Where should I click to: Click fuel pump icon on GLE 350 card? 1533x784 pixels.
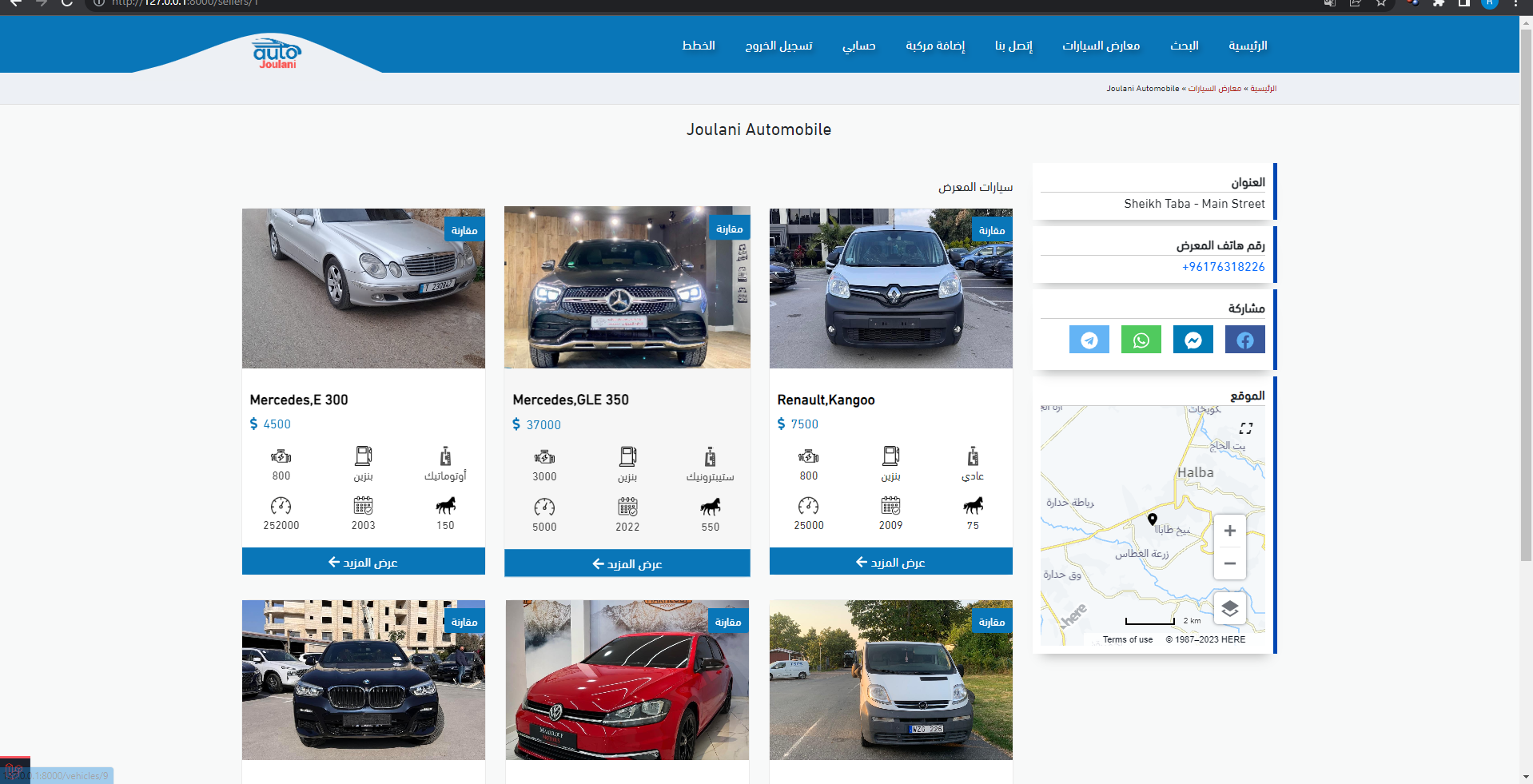pyautogui.click(x=627, y=456)
